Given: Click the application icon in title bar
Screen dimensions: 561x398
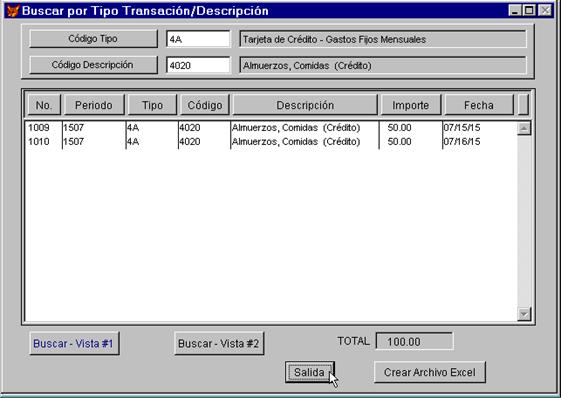Looking at the screenshot, I should (x=13, y=11).
